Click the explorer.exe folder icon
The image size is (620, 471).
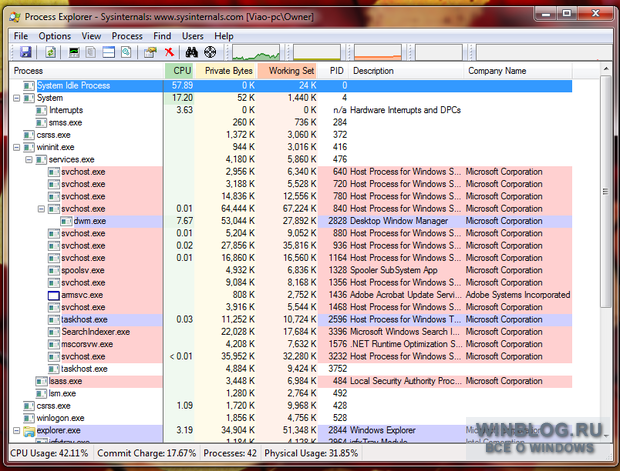tap(29, 431)
